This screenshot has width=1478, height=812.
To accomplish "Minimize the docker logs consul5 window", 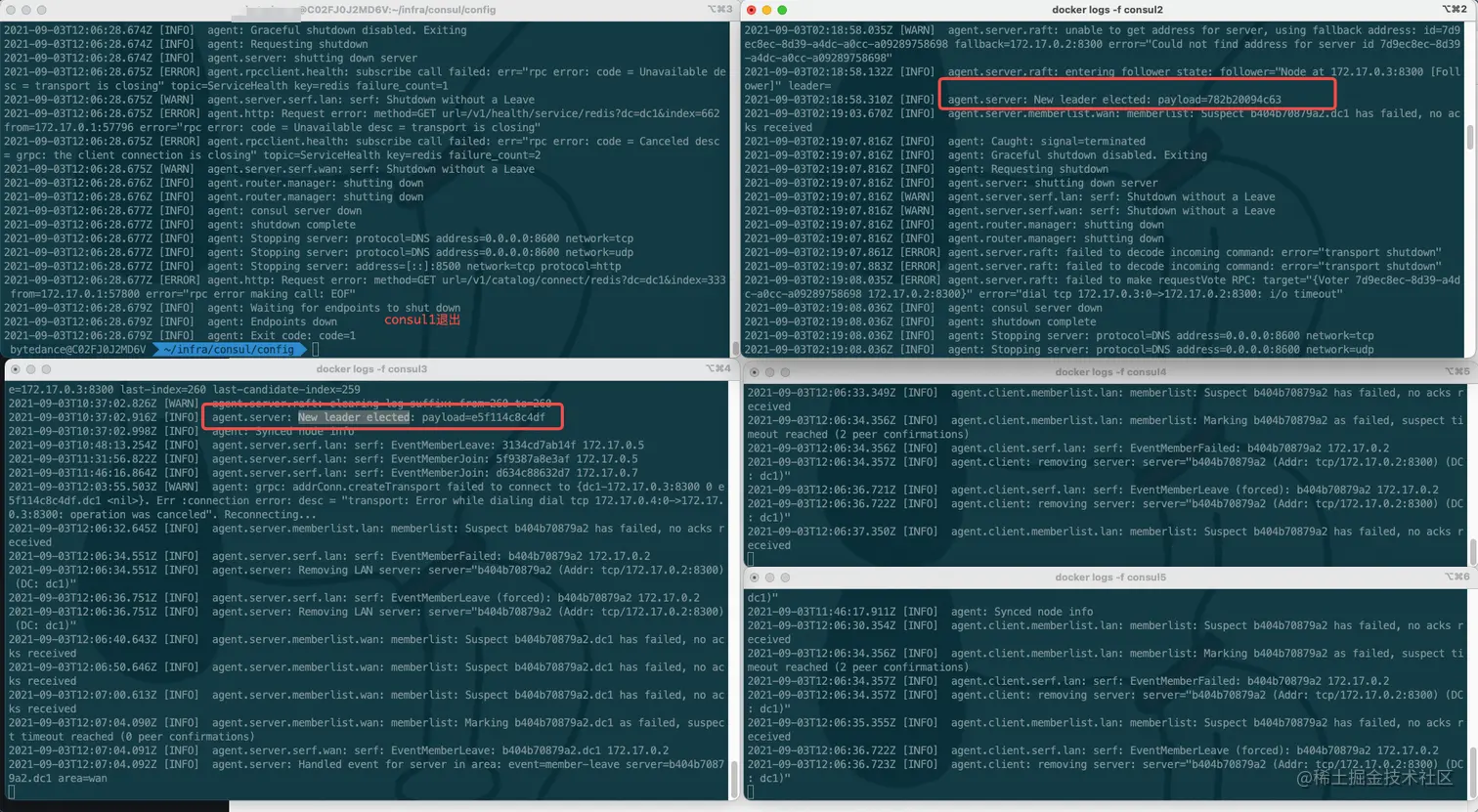I will [x=769, y=577].
